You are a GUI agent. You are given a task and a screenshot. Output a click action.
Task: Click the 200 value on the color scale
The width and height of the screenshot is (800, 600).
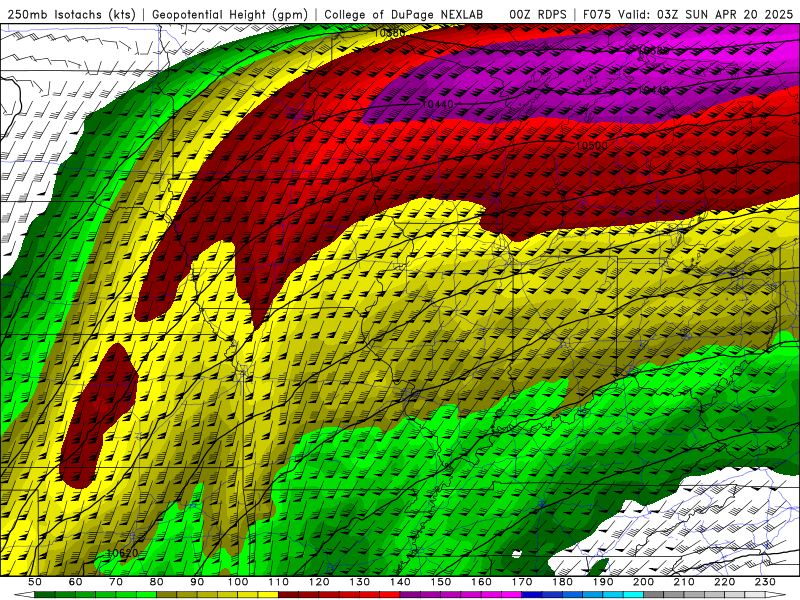pyautogui.click(x=643, y=582)
